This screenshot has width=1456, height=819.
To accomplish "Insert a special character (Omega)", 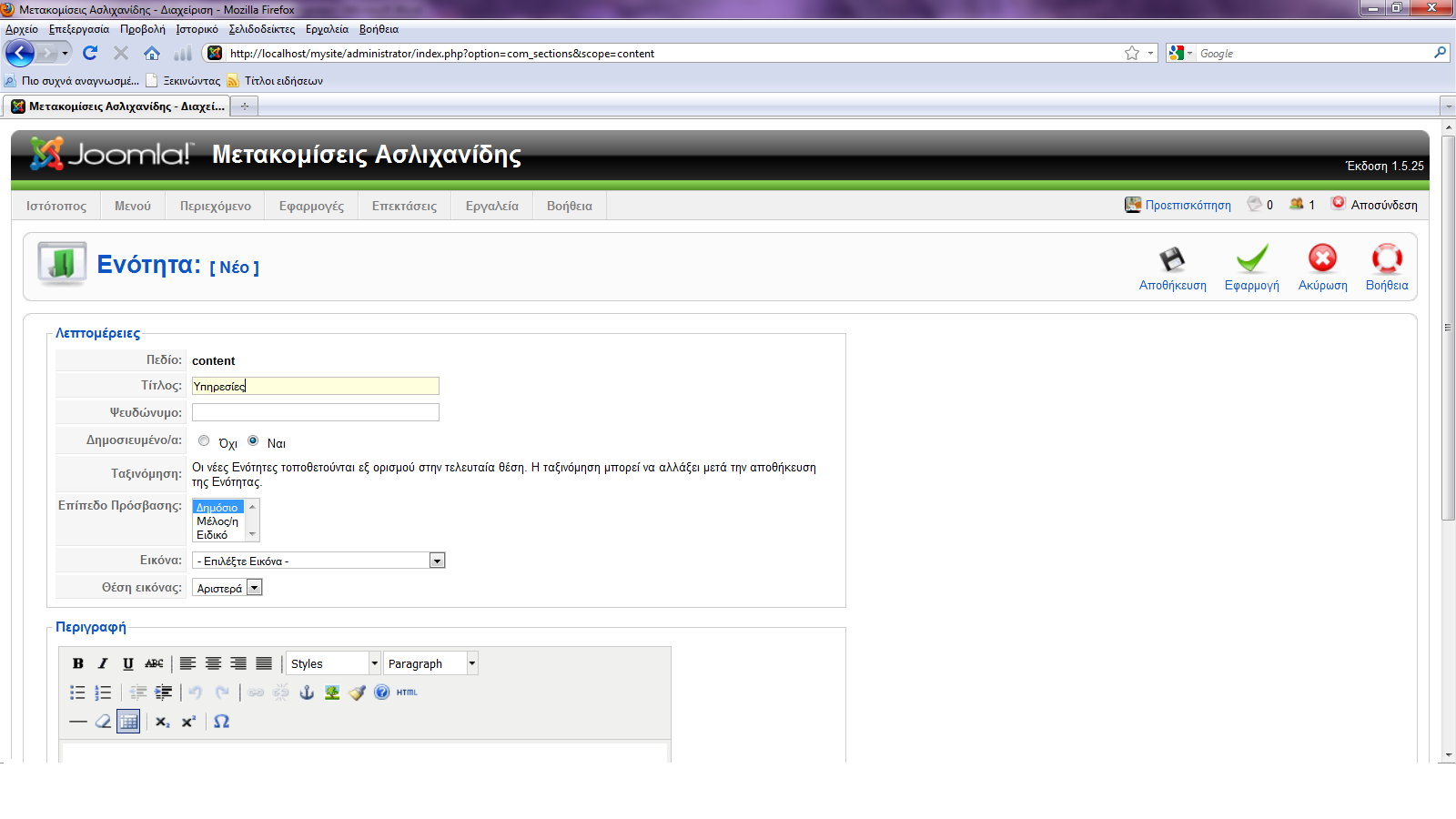I will (x=221, y=722).
